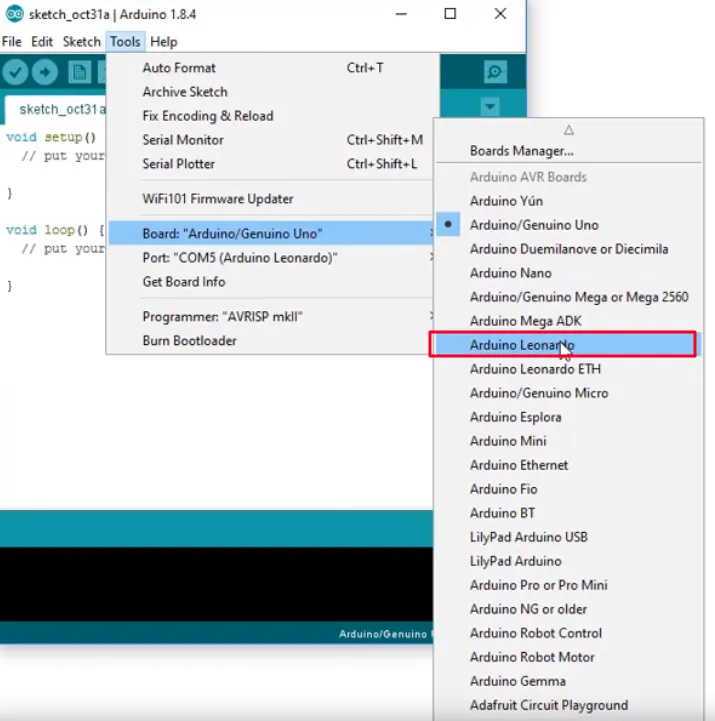Minimize the Arduino window
Viewport: 715px width, 721px height.
401,14
